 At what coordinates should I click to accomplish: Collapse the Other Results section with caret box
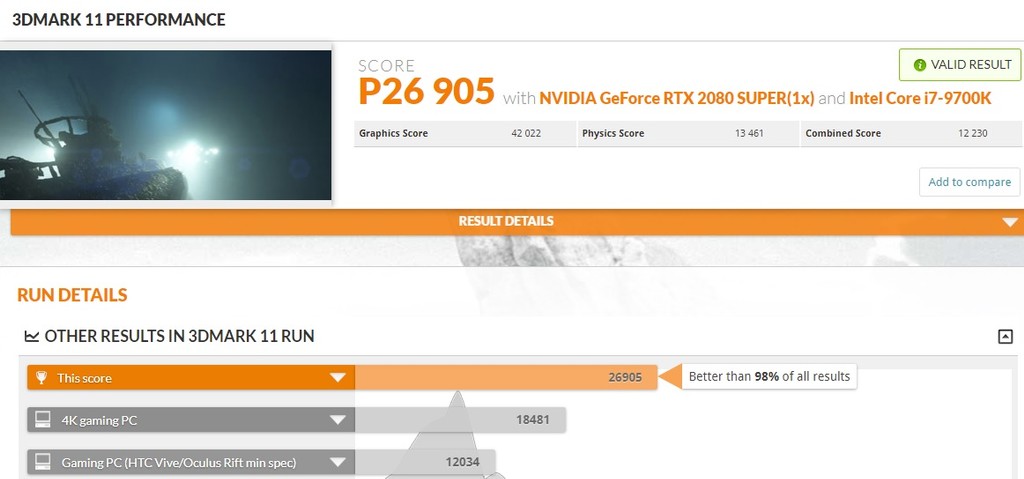(x=1005, y=337)
